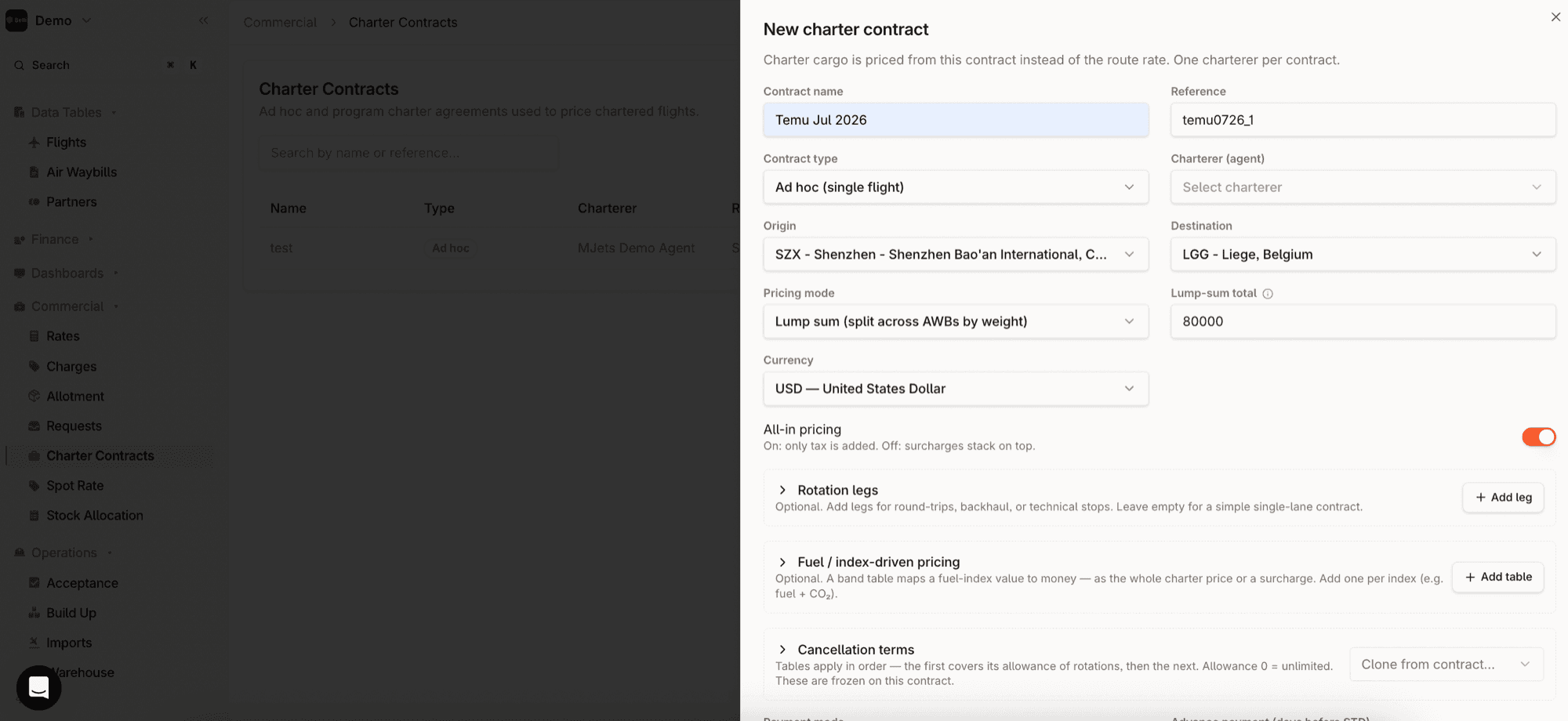
Task: Click the Lump-sum total field with 80000
Action: [x=1363, y=321]
